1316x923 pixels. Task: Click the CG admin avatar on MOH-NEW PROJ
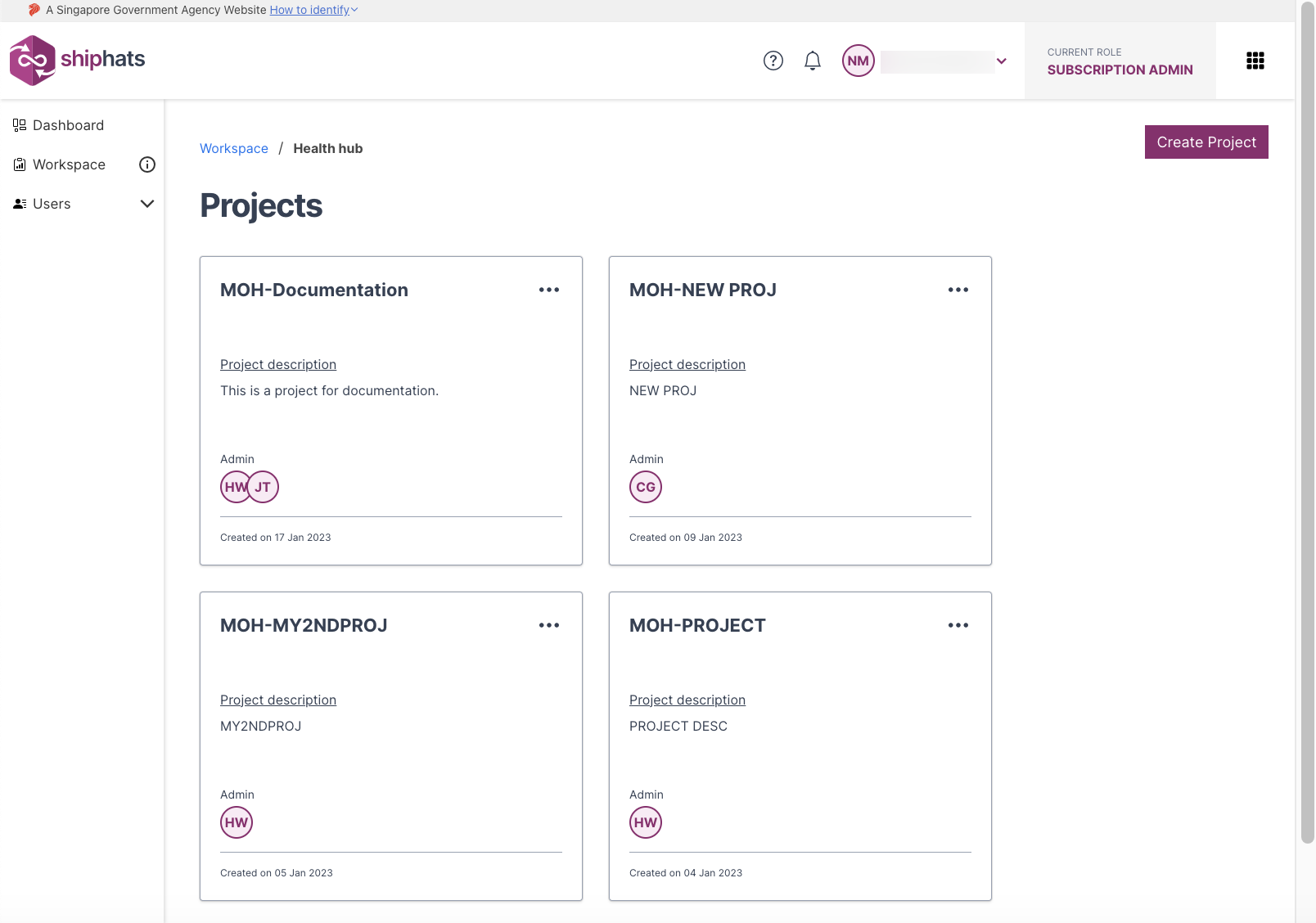646,487
